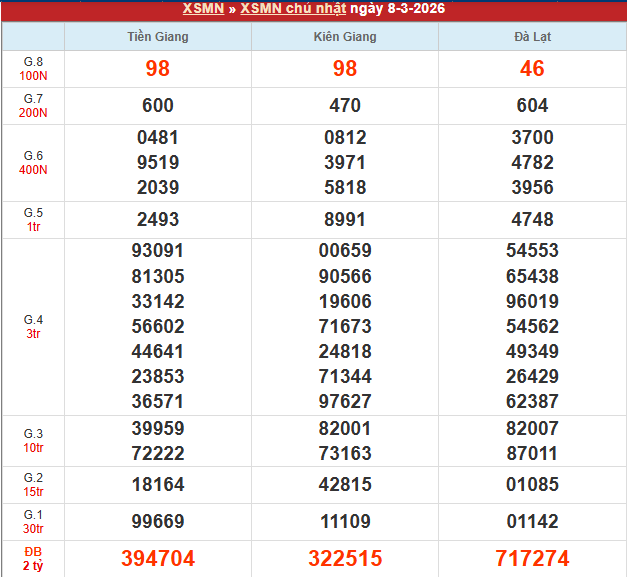Open the XSMN chủ nhật link
Screen dimensions: 627x577
tap(296, 9)
